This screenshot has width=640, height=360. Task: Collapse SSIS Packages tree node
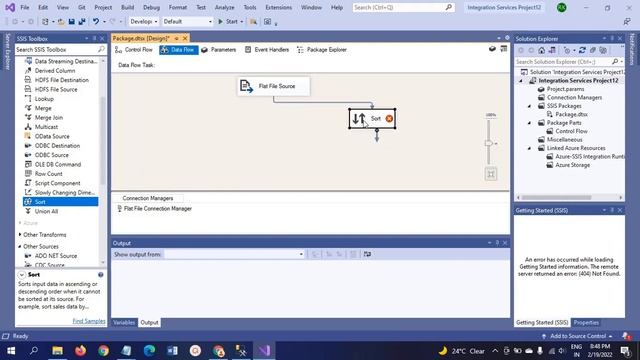(x=529, y=106)
